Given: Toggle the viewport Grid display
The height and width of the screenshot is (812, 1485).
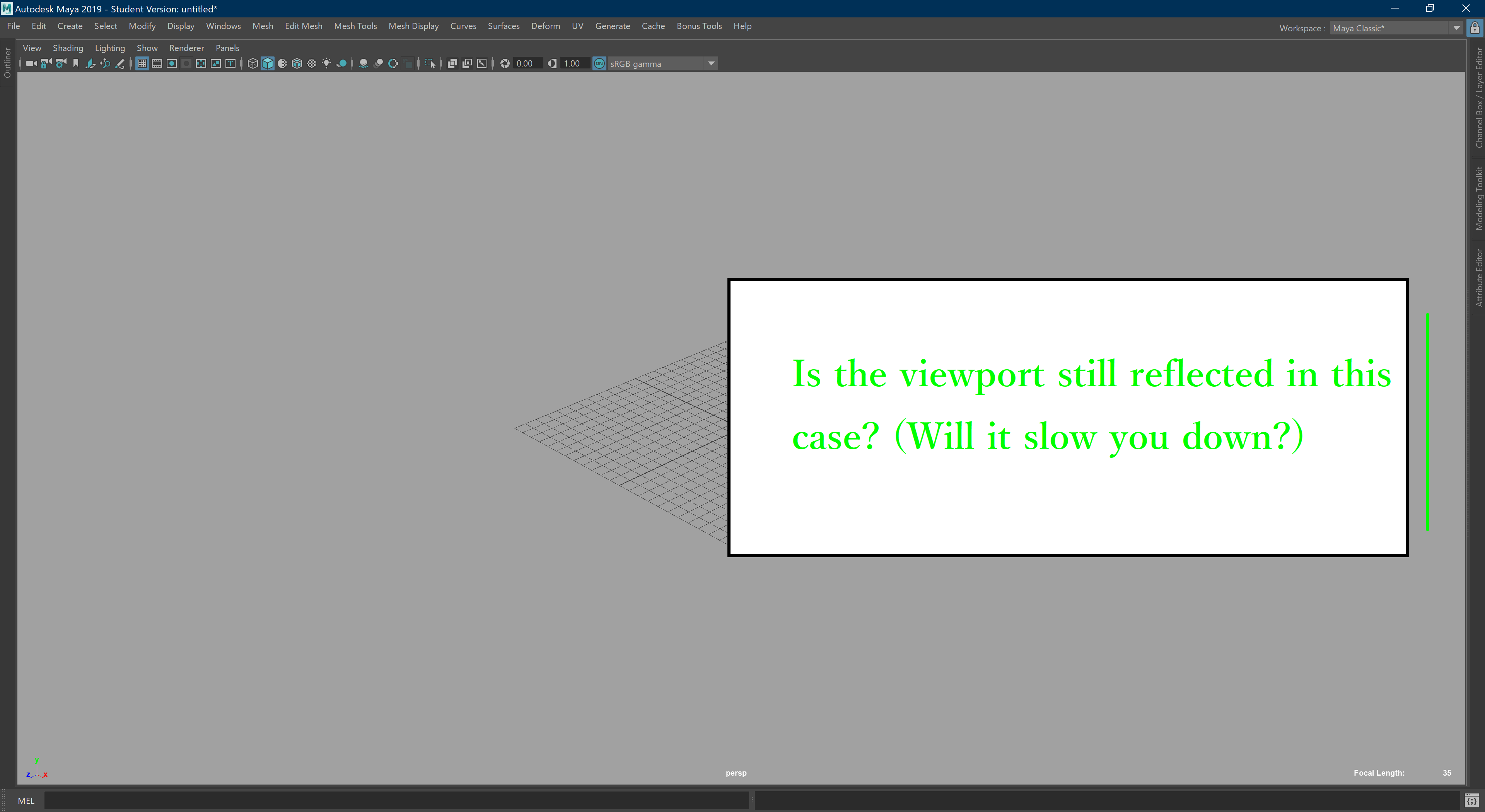Looking at the screenshot, I should pyautogui.click(x=142, y=63).
